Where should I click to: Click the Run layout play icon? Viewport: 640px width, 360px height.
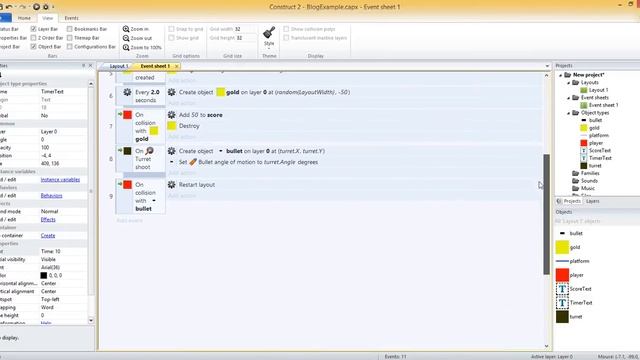tap(36, 7)
